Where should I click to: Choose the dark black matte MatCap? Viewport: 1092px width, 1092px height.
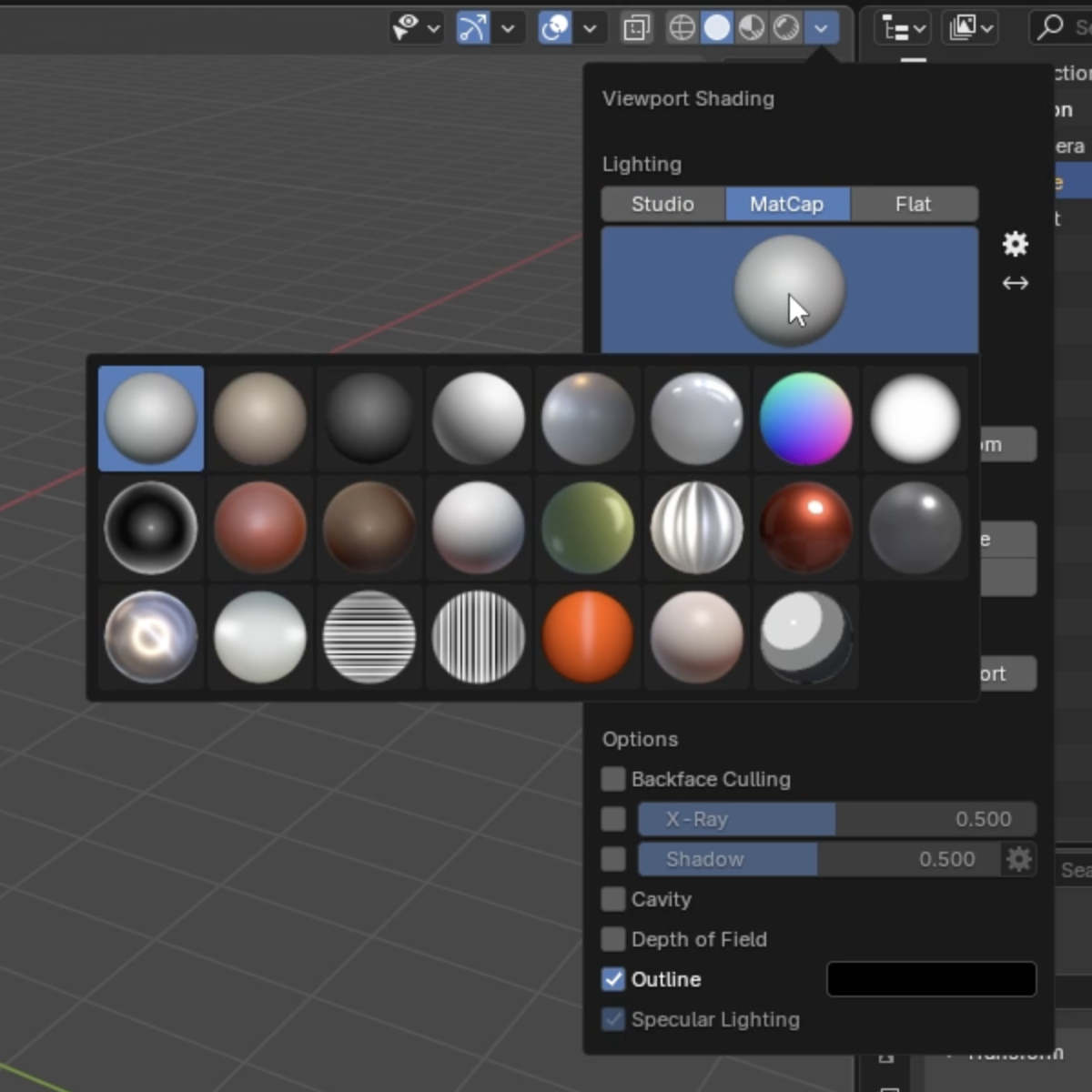[369, 419]
